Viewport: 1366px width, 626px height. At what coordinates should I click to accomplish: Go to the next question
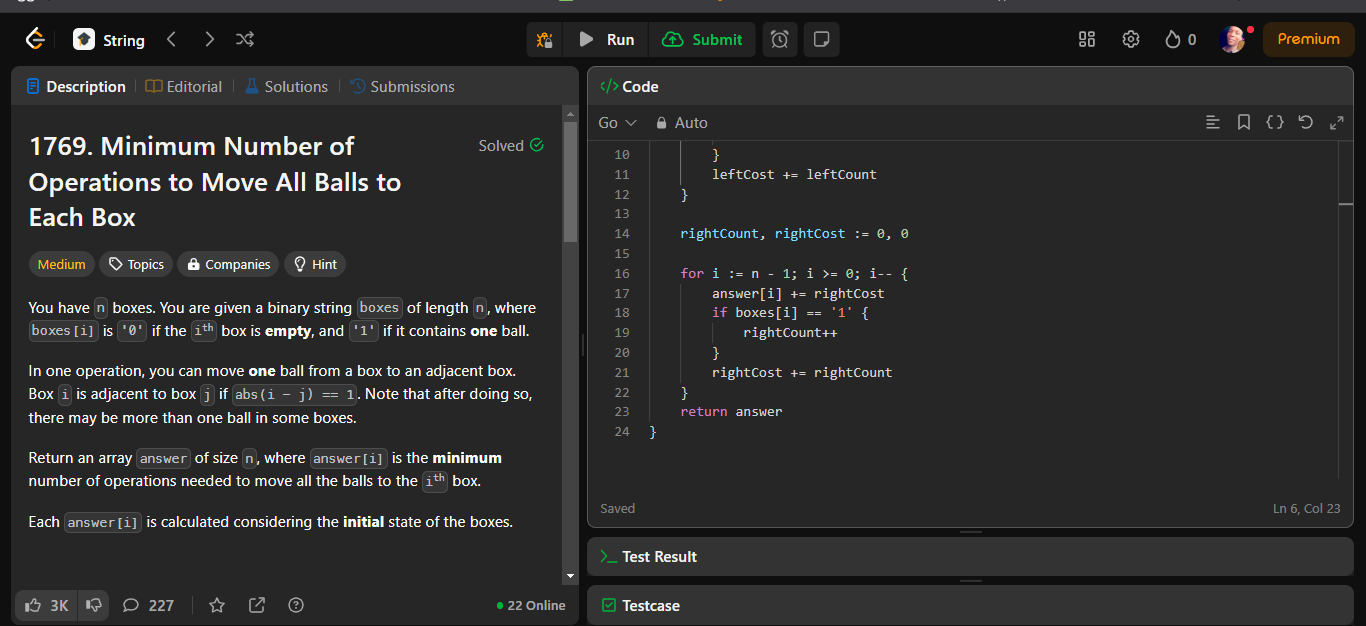tap(209, 39)
